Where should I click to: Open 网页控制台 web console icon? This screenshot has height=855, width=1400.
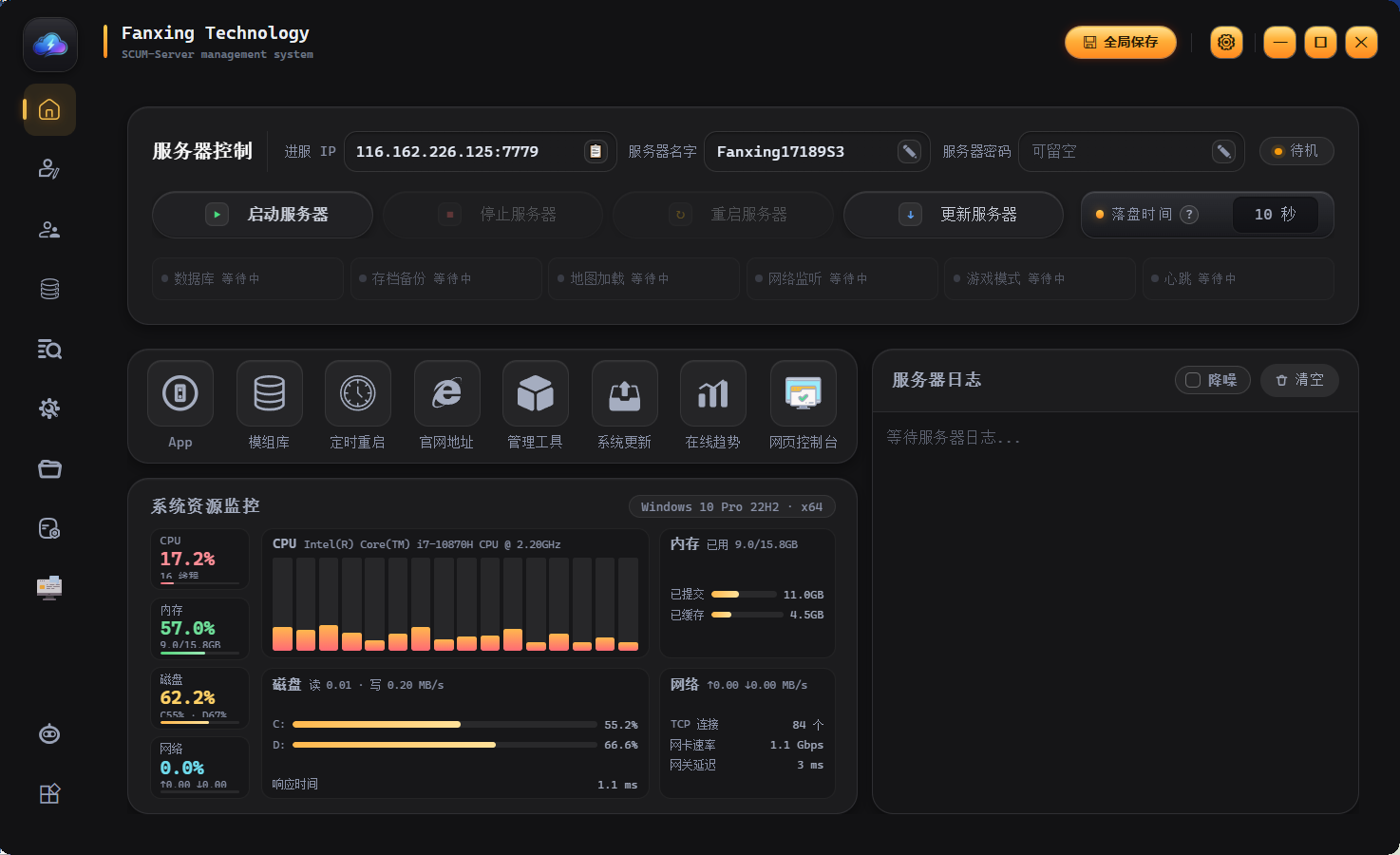(x=804, y=393)
